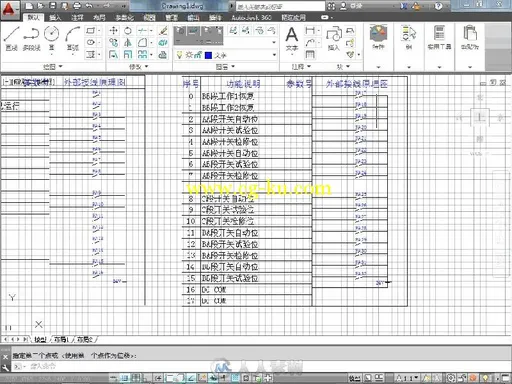Image resolution: width=512 pixels, height=384 pixels.
Task: Click the Properties (特性) panel button
Action: pos(378,37)
